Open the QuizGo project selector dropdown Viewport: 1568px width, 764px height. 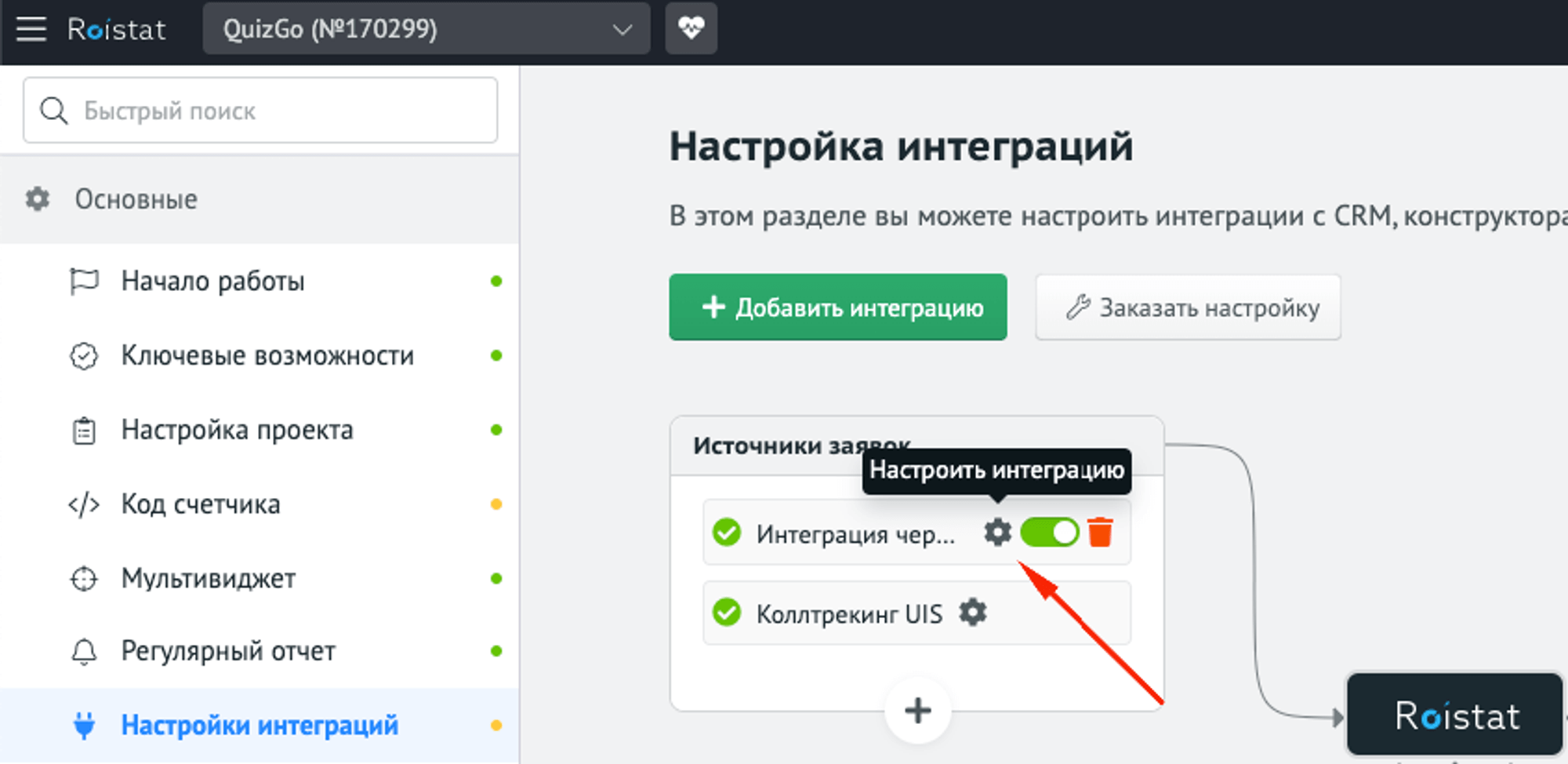coord(426,29)
